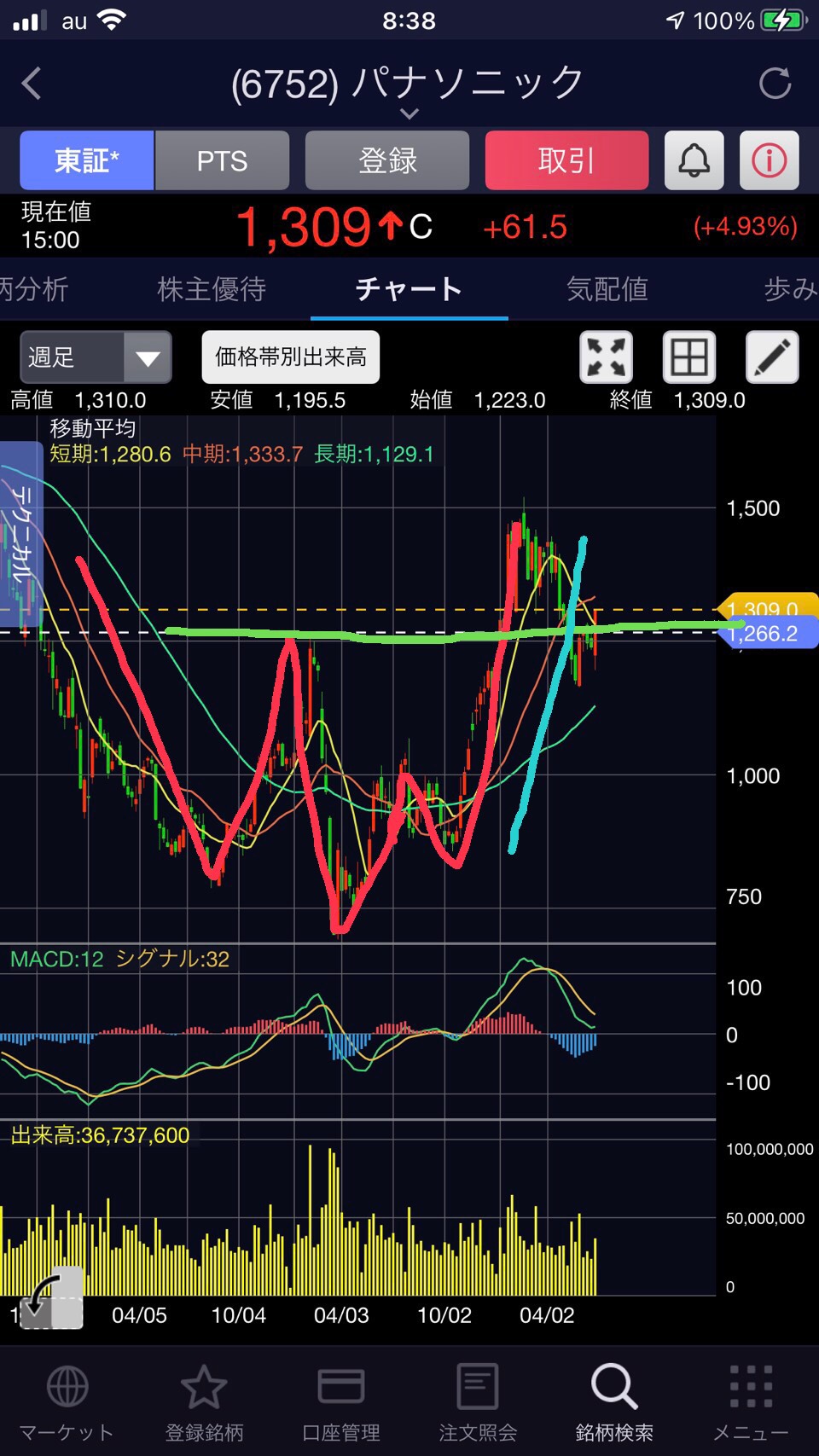Open the 気配値 tab
The image size is (819, 1456).
pos(607,289)
